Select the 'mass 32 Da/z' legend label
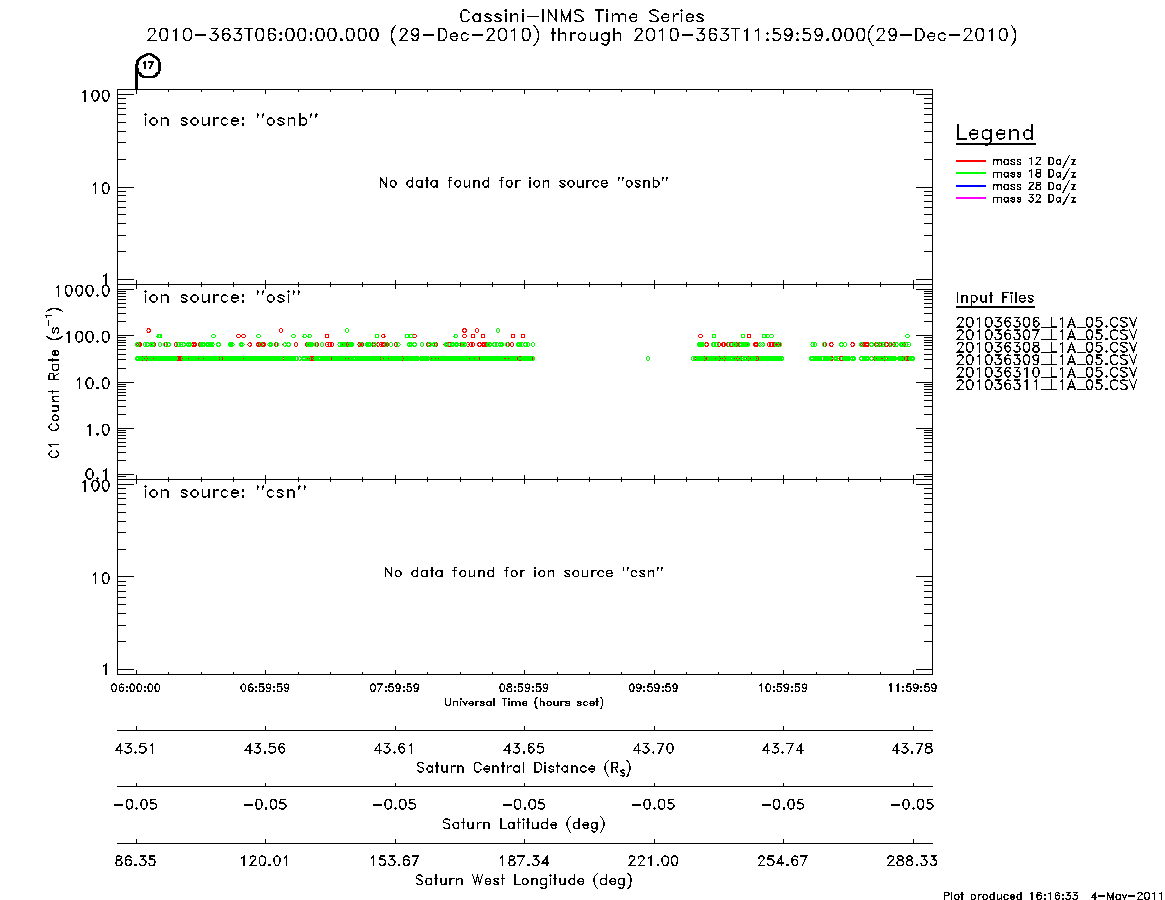 point(1034,199)
